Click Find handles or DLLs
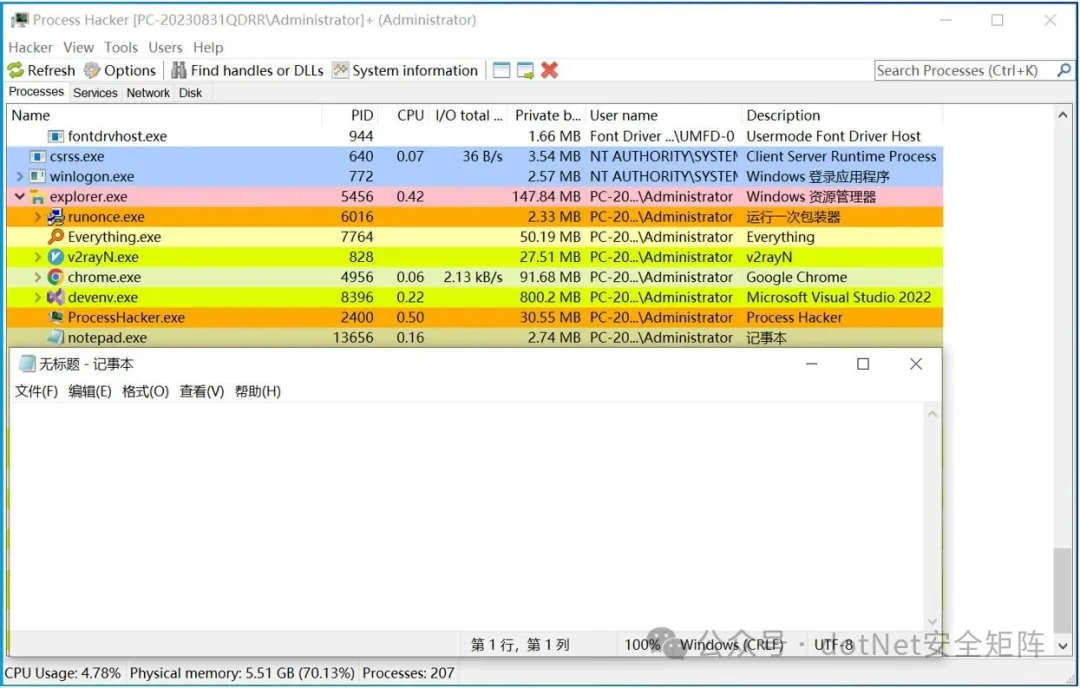Screen dimensions: 1080x688 tap(247, 70)
